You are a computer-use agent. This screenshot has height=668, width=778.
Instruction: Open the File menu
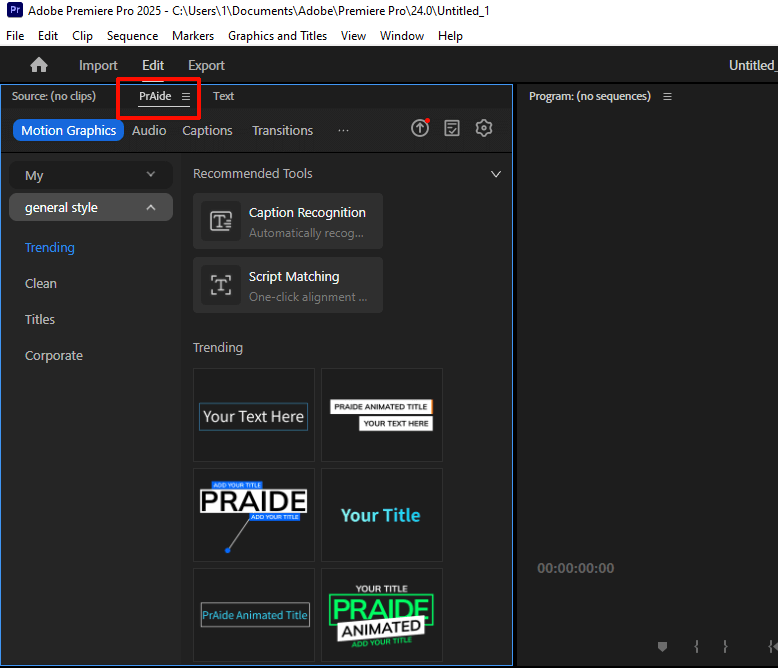pos(15,36)
